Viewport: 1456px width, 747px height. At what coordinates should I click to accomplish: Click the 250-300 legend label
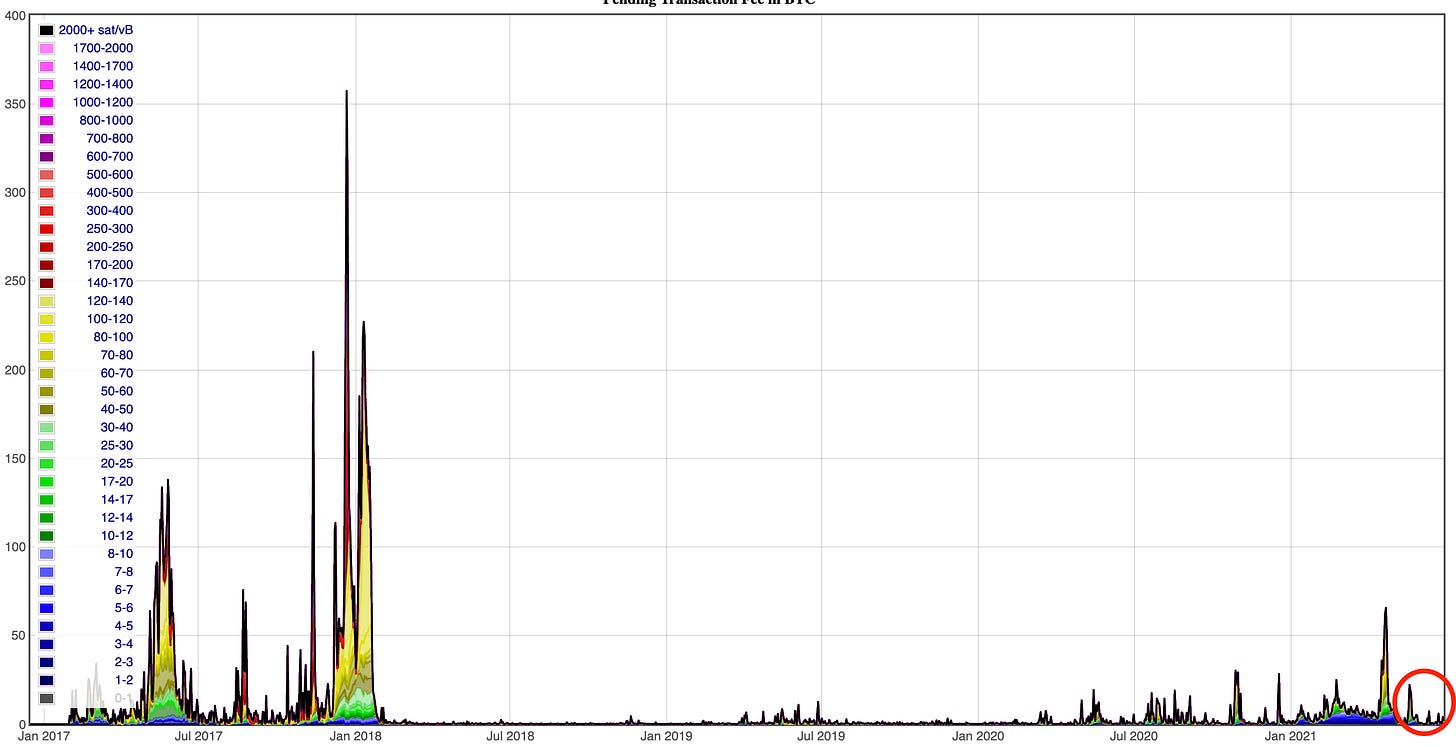tap(110, 228)
